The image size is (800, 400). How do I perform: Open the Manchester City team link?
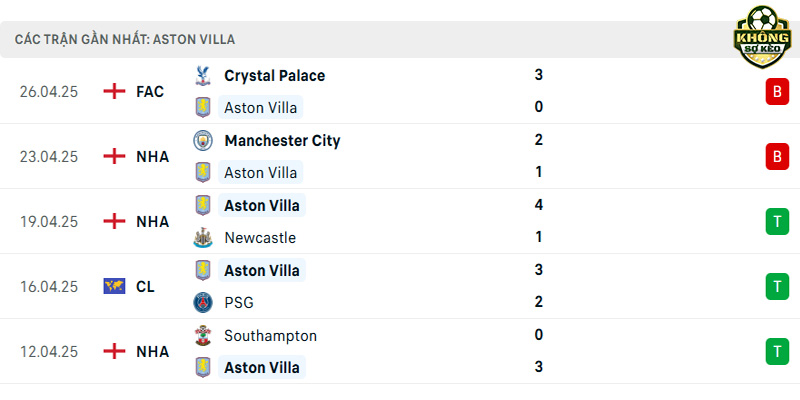pos(282,140)
